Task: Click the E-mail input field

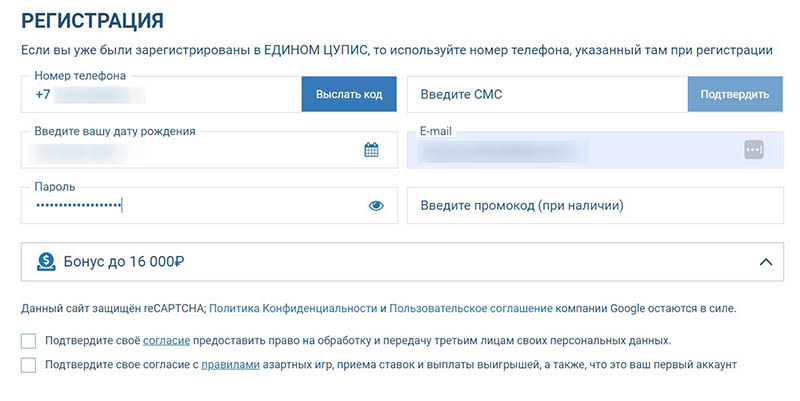Action: pyautogui.click(x=595, y=150)
